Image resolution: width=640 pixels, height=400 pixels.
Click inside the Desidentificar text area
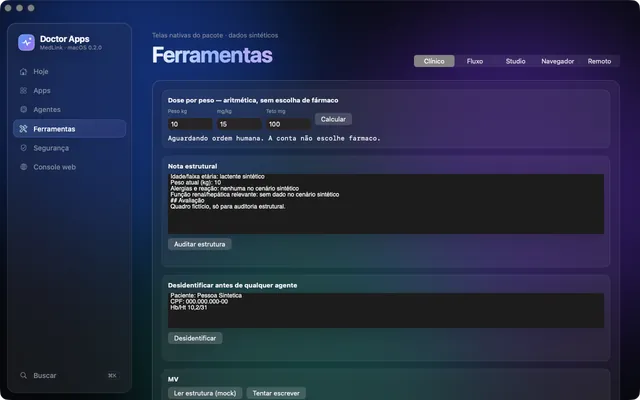click(x=386, y=310)
